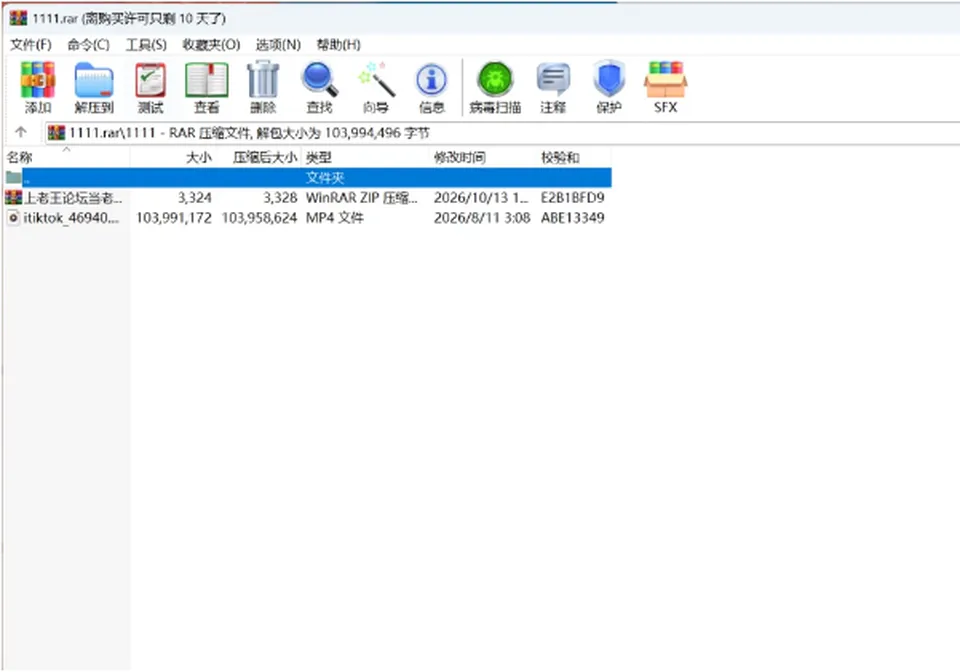Select the 上老王论坛当老... archive name
This screenshot has height=672, width=960.
pos(73,198)
